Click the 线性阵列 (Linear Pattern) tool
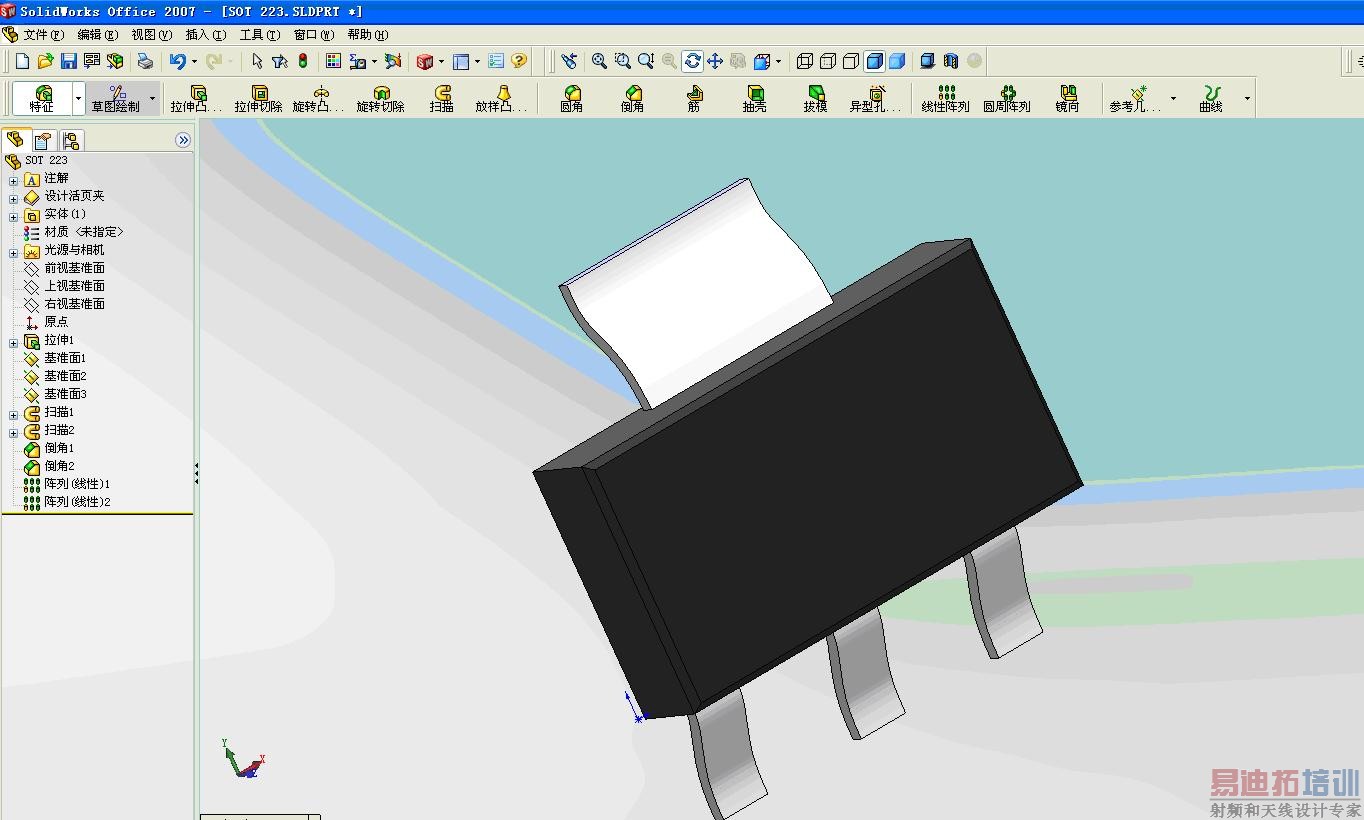1364x820 pixels. pos(945,98)
